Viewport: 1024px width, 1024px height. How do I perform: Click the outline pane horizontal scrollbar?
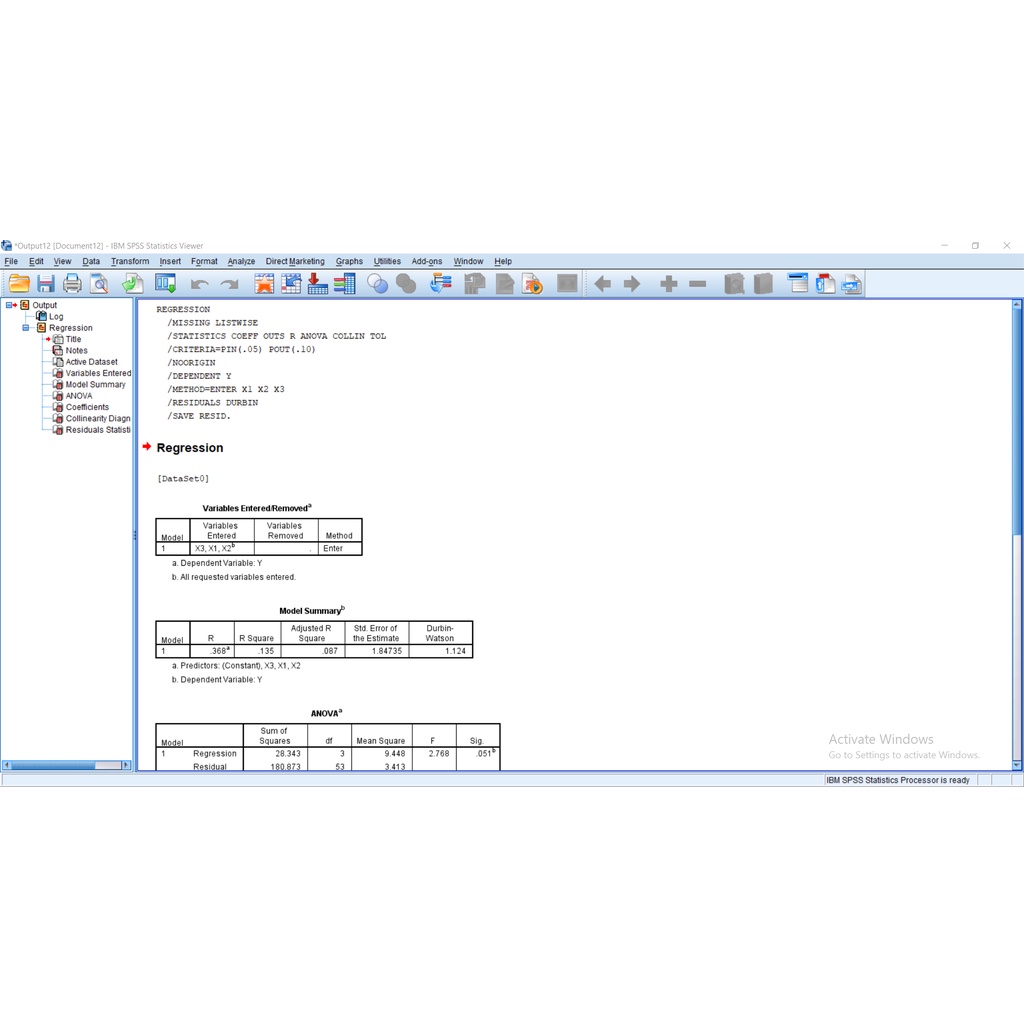[x=66, y=765]
